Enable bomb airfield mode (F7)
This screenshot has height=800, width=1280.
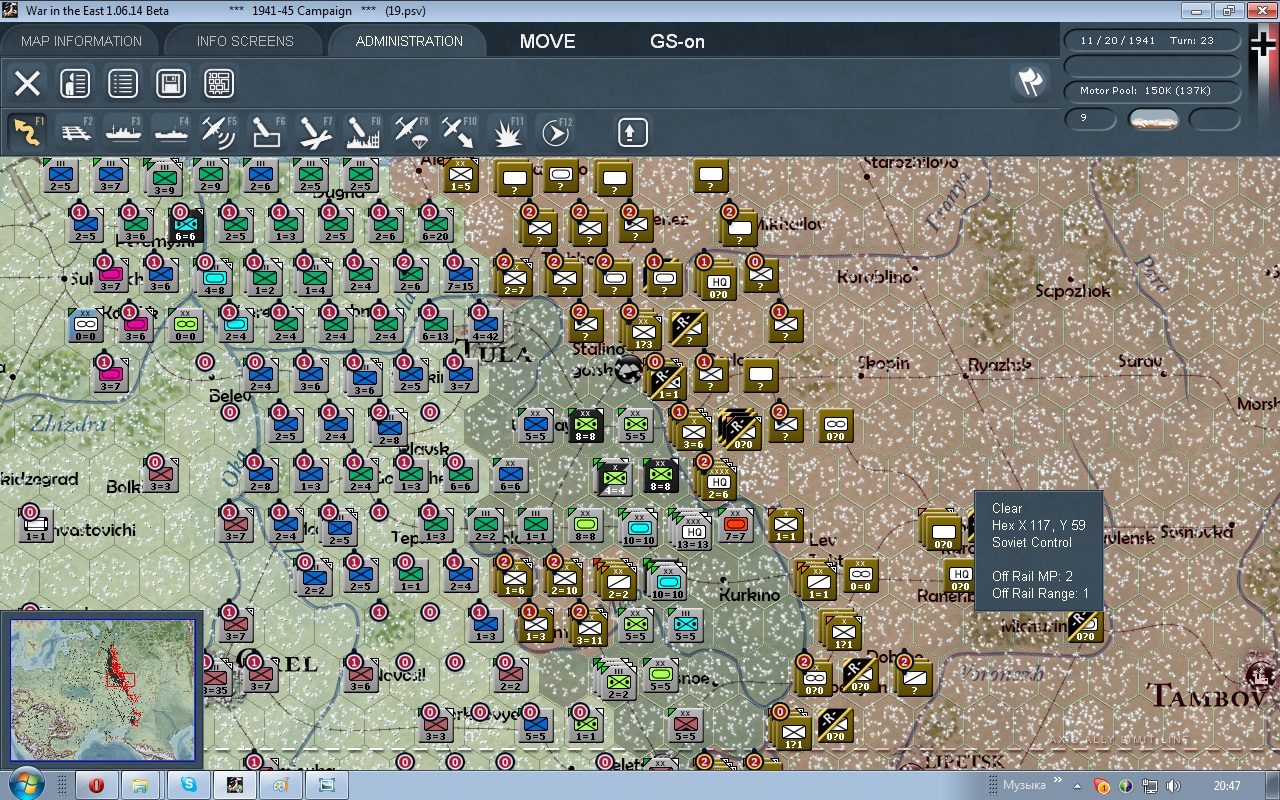(x=315, y=132)
